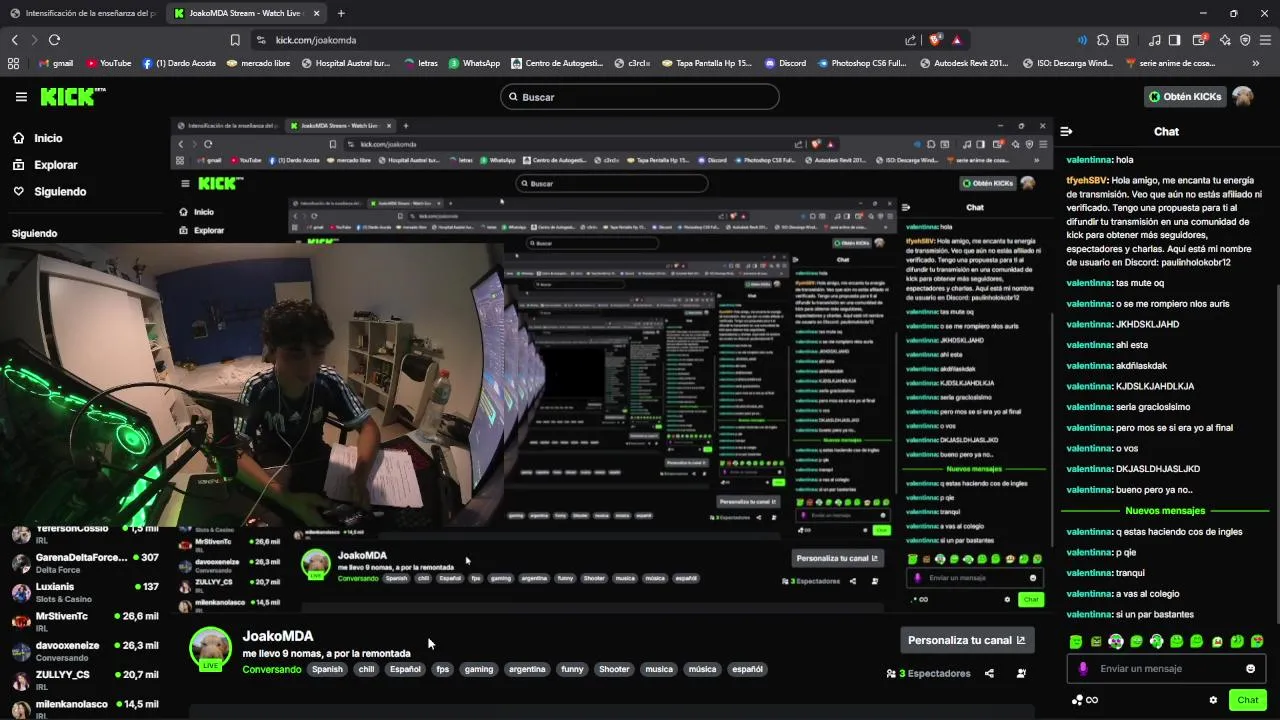Click JoakoMDA channel avatar with LIVE badge
1280x720 pixels.
[211, 649]
